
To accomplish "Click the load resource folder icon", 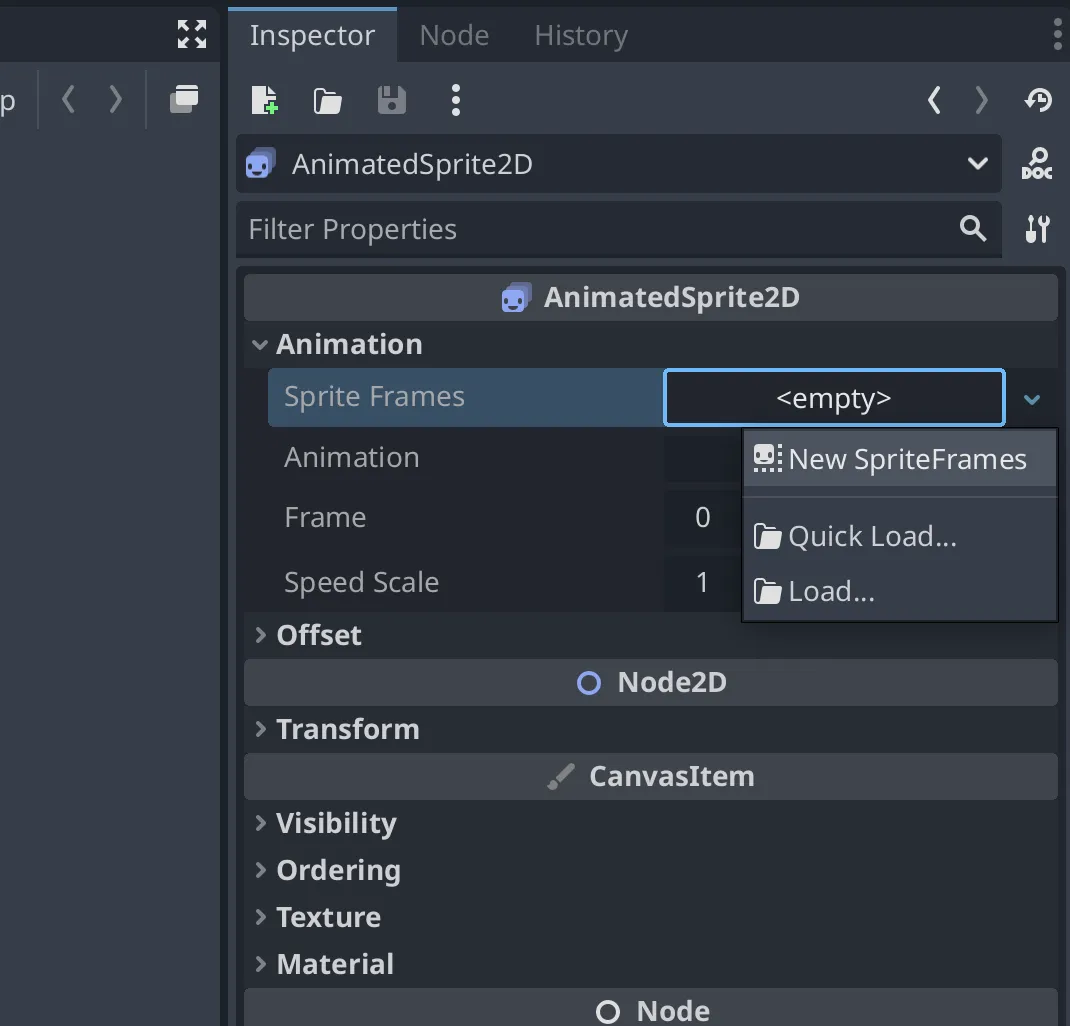I will pyautogui.click(x=327, y=100).
